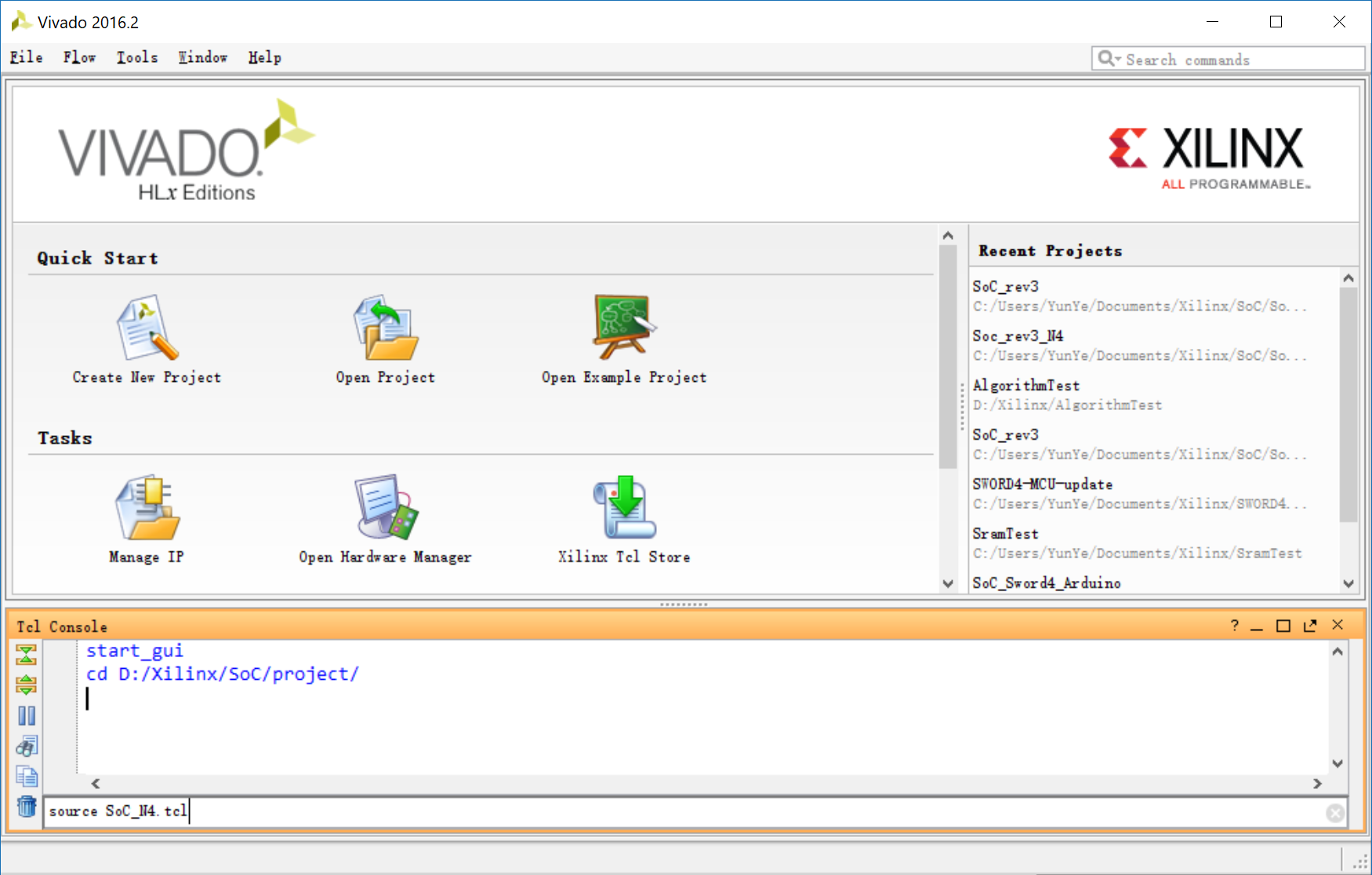1372x875 pixels.
Task: Click Tcl Console scroll right arrow
Action: coord(1317,783)
